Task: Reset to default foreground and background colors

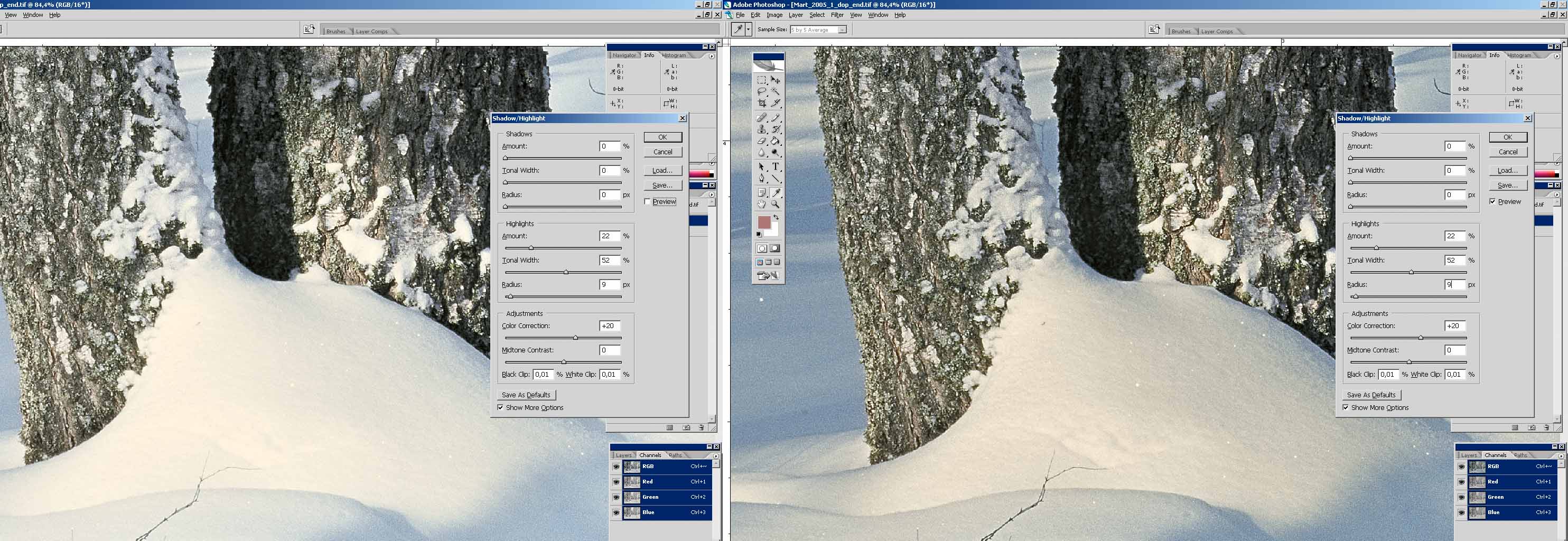Action: click(x=759, y=234)
